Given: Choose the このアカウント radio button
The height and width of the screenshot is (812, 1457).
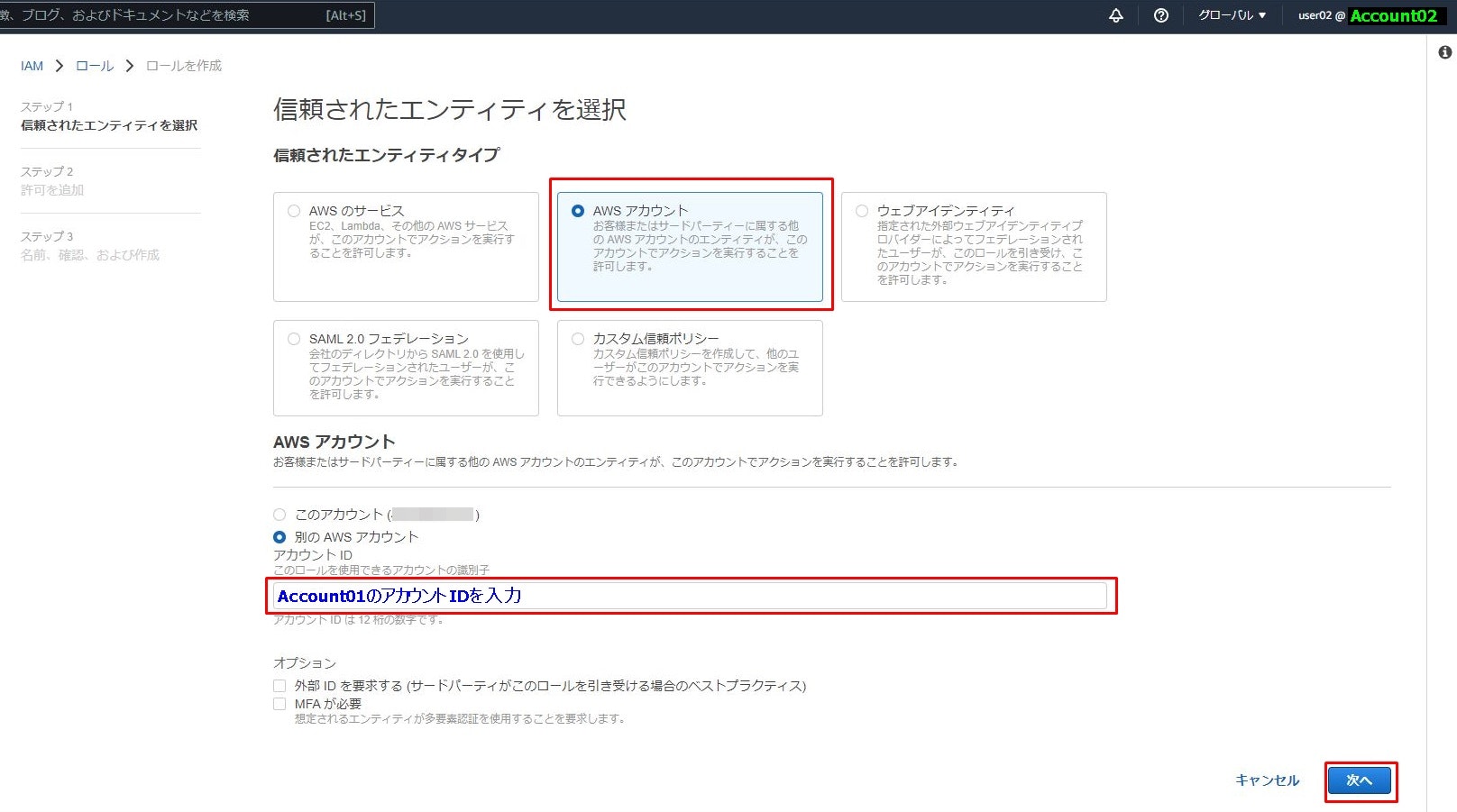Looking at the screenshot, I should (279, 515).
